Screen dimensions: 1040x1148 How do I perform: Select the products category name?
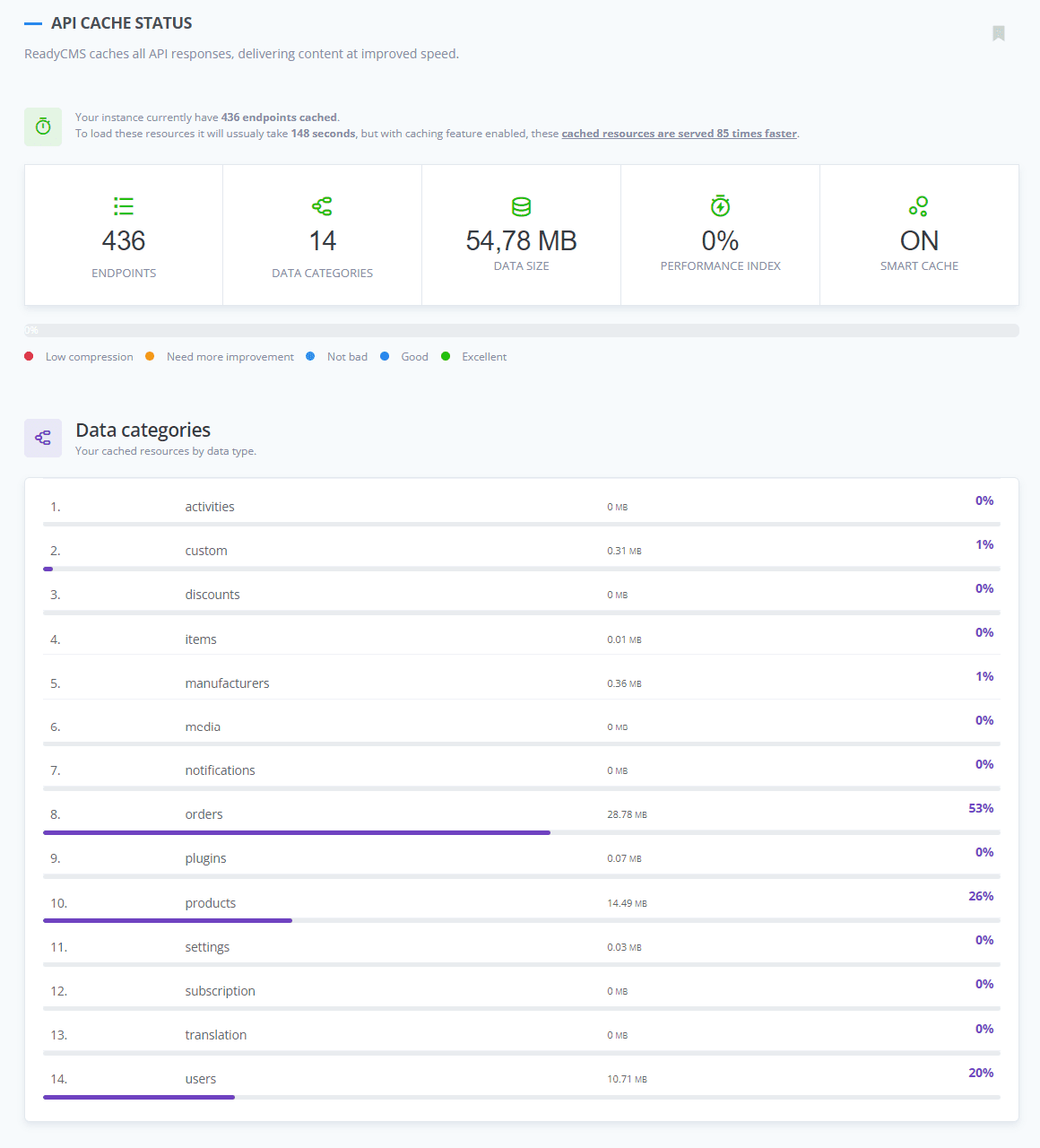point(211,903)
